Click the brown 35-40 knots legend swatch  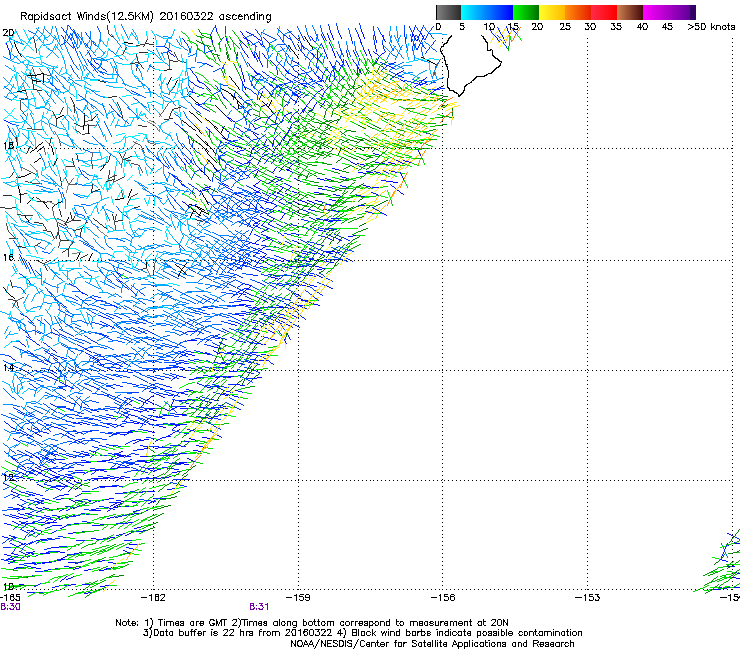click(630, 12)
